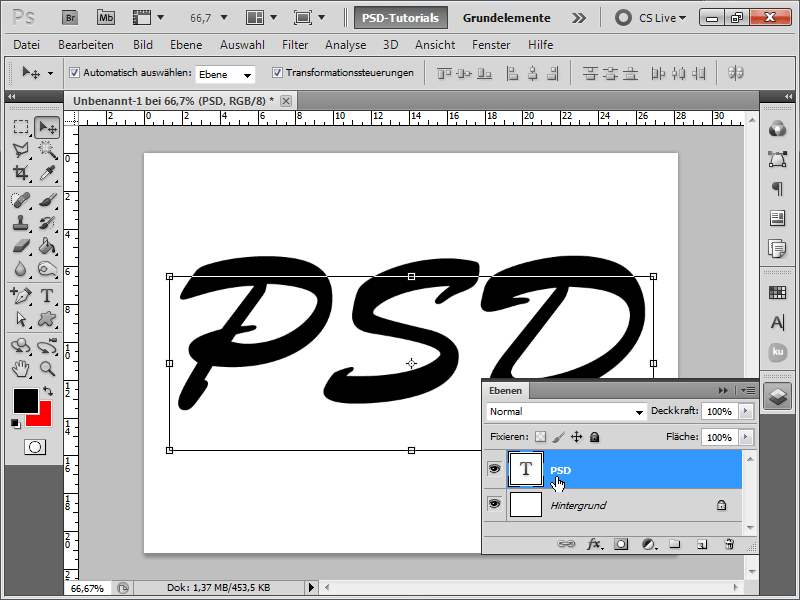Open the Bearbeiten menu

coord(86,45)
